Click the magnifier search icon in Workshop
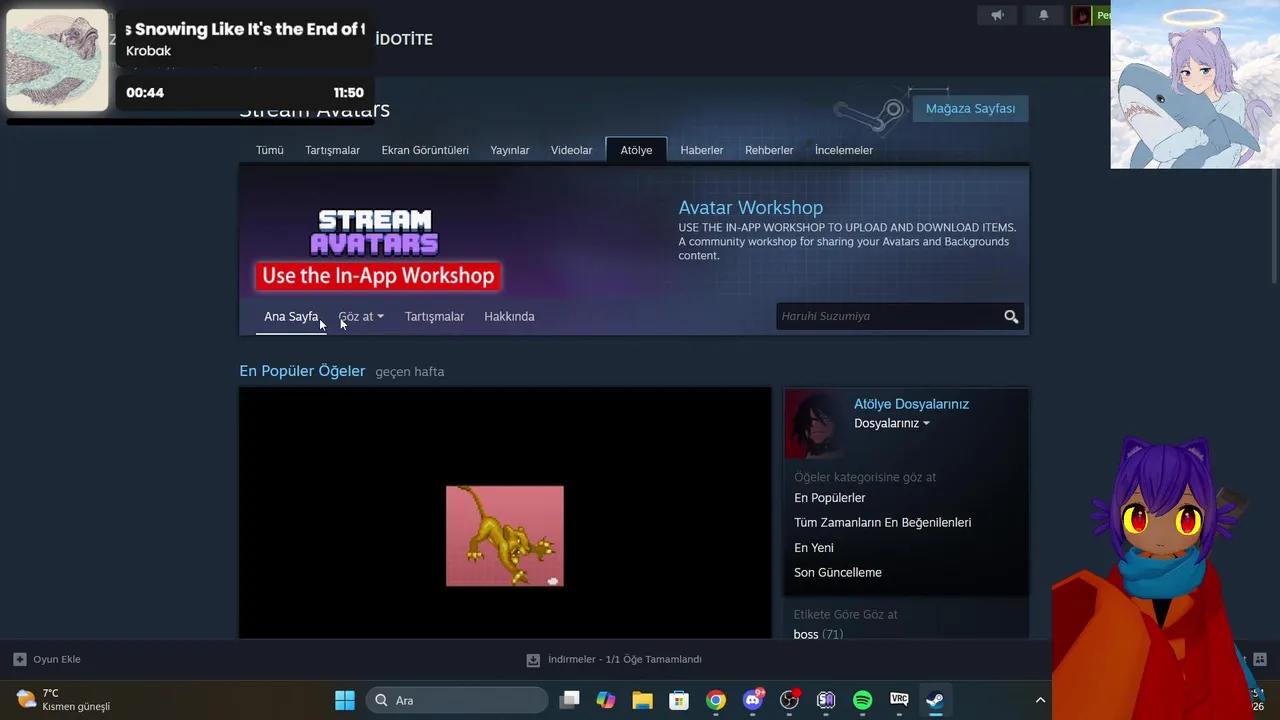Viewport: 1280px width, 720px height. coord(1011,316)
